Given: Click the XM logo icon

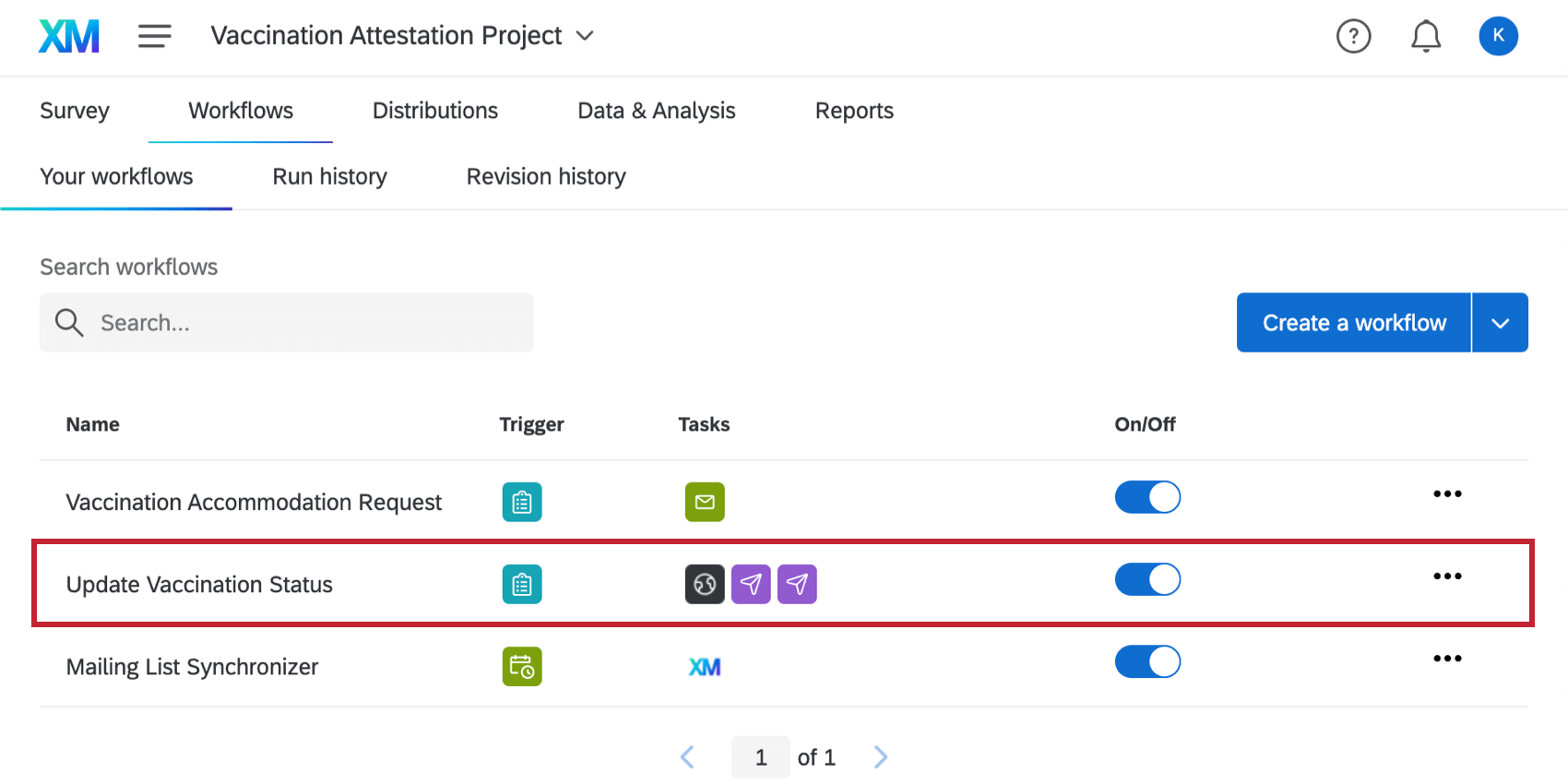Looking at the screenshot, I should click(x=69, y=36).
